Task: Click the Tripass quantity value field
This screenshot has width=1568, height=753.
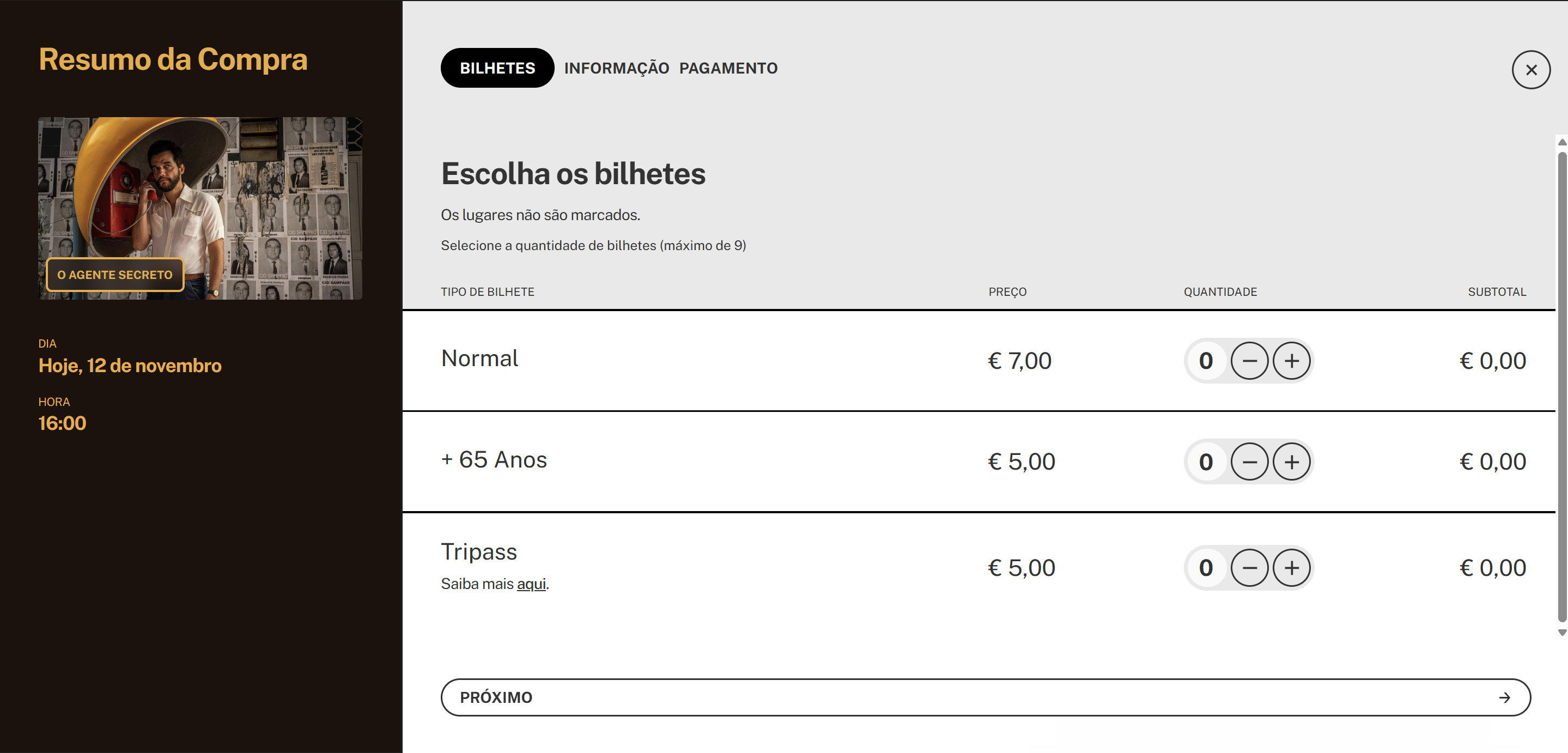Action: click(1206, 568)
